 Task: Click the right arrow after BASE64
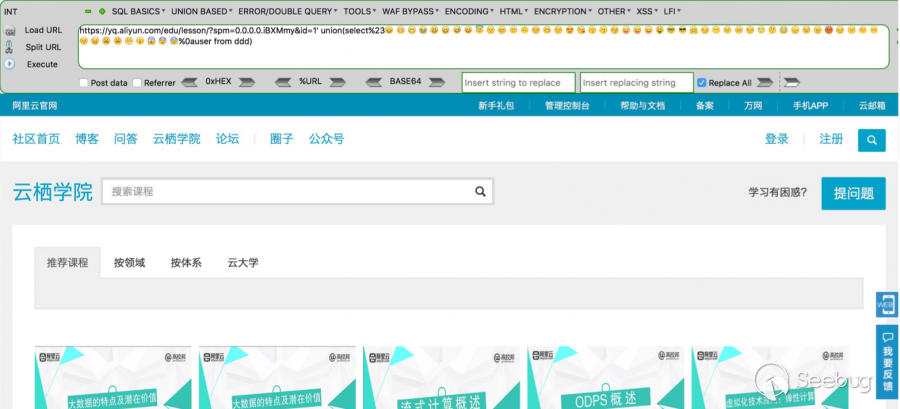[x=437, y=83]
